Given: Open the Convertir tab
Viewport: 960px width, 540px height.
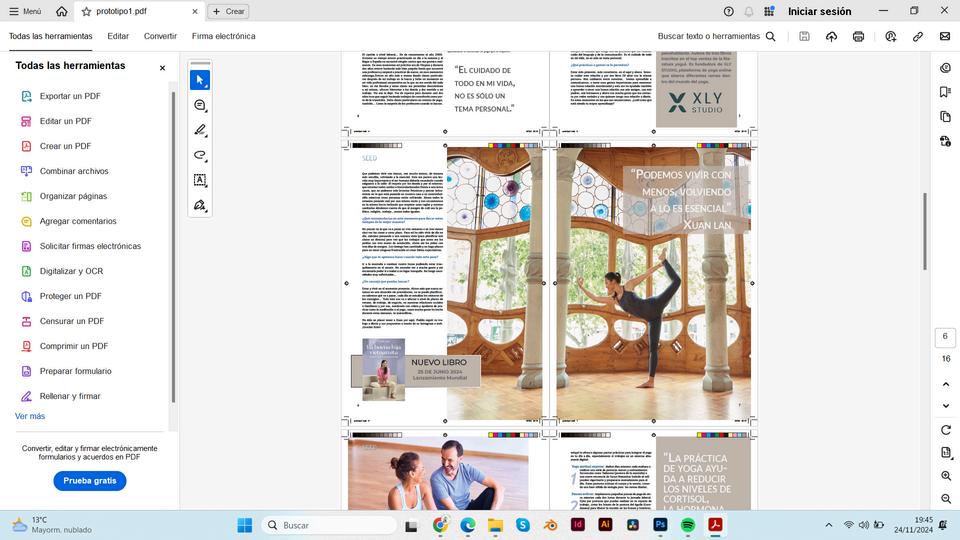Looking at the screenshot, I should click(x=160, y=36).
